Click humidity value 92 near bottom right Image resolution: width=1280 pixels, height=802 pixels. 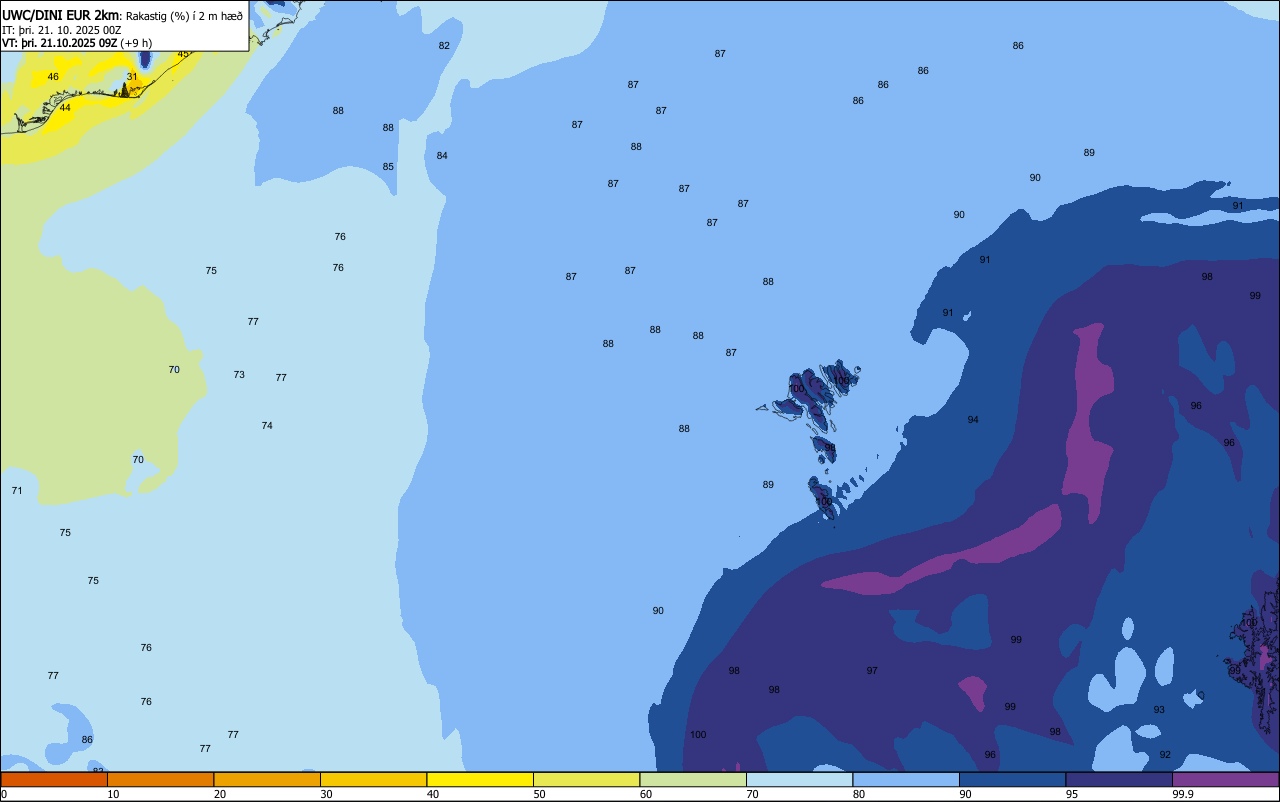[1165, 755]
